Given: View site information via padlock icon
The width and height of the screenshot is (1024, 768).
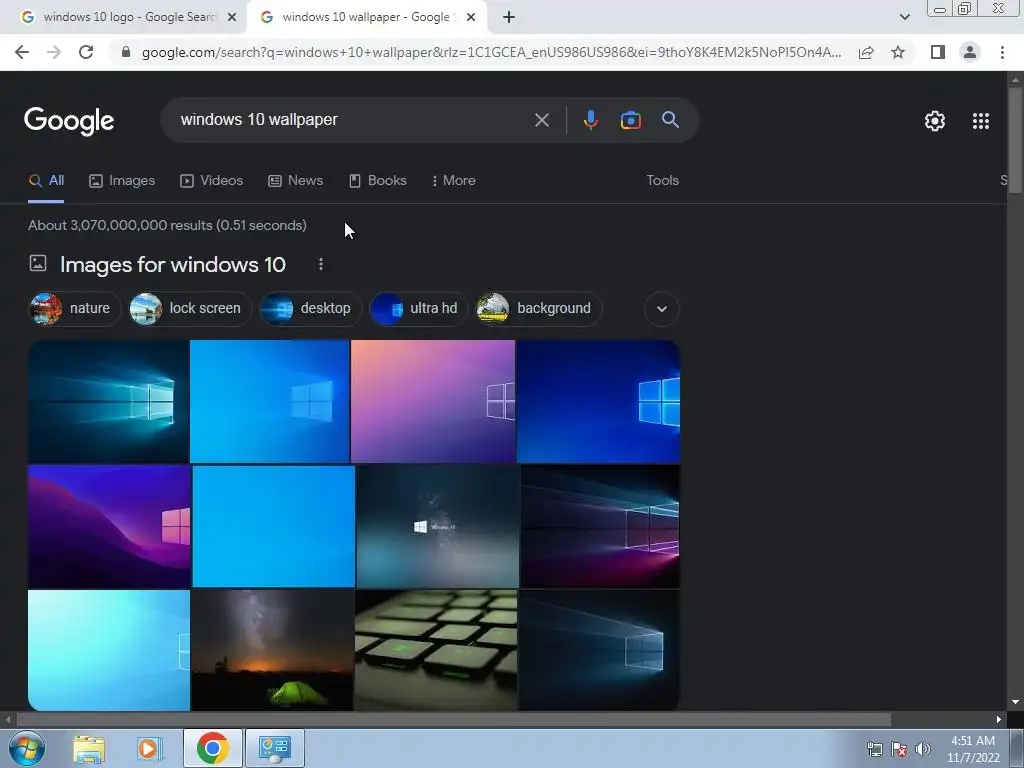Looking at the screenshot, I should (x=126, y=52).
